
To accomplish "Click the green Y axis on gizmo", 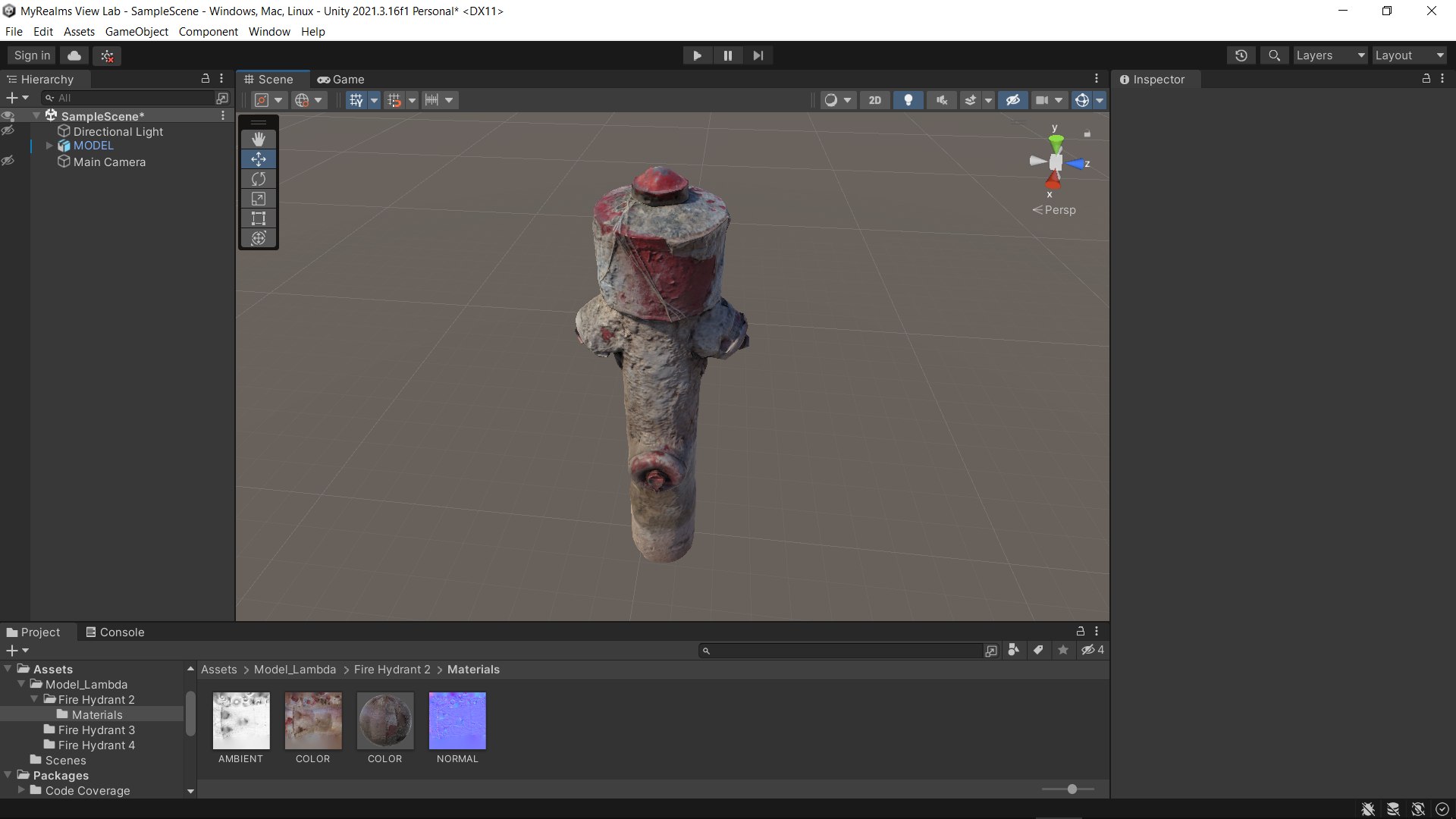I will [1056, 141].
